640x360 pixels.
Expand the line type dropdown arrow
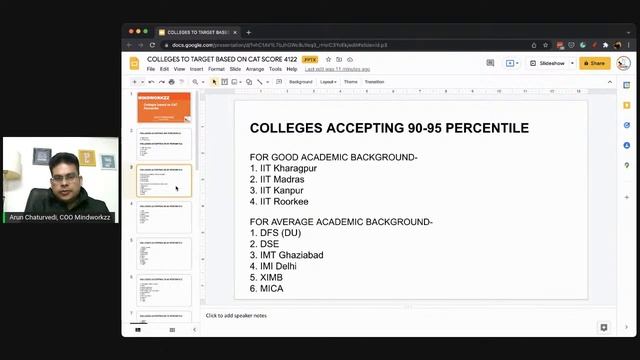pyautogui.click(x=267, y=82)
